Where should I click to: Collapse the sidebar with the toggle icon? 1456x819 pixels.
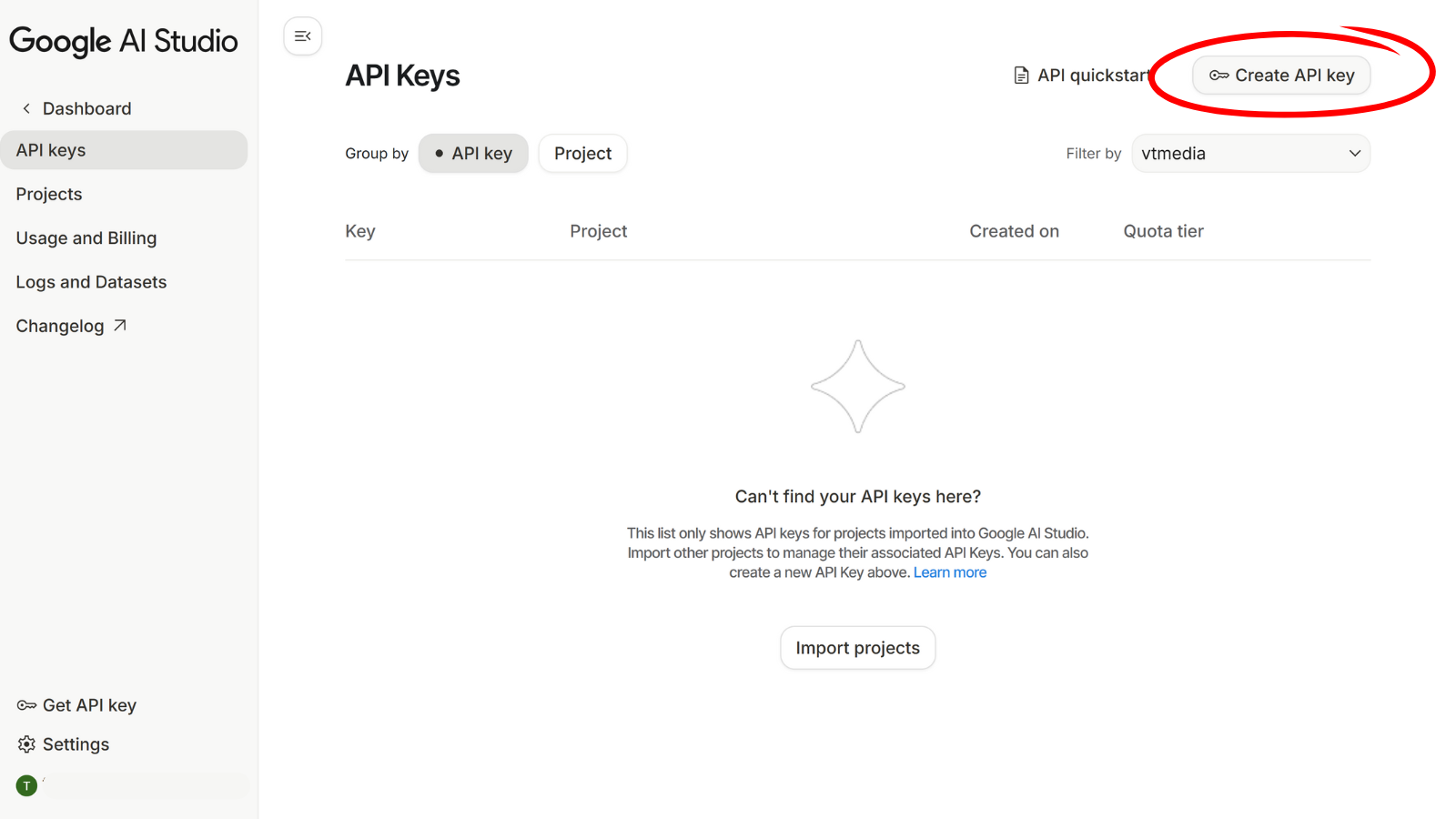coord(303,36)
